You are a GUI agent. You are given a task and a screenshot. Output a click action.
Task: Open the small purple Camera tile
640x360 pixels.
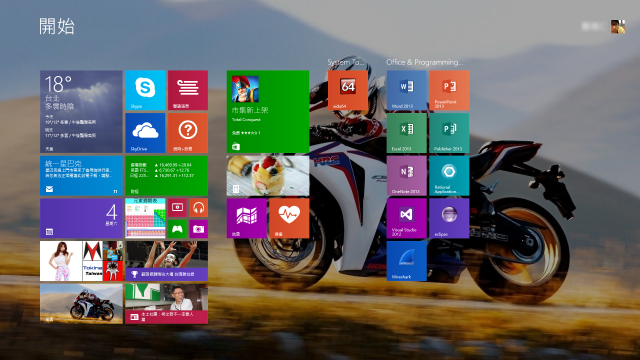(198, 229)
